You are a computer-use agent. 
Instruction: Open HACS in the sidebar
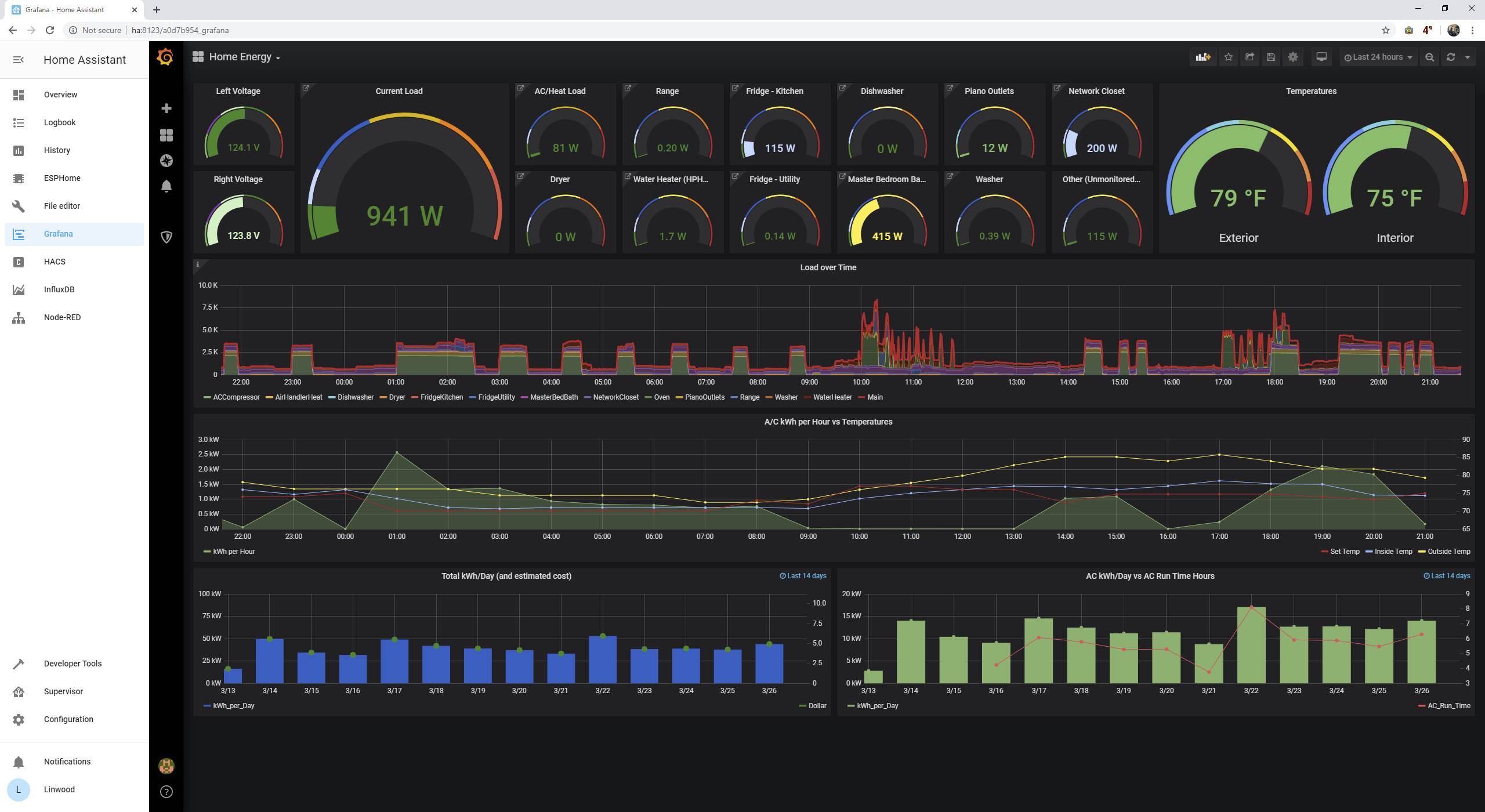pyautogui.click(x=74, y=262)
